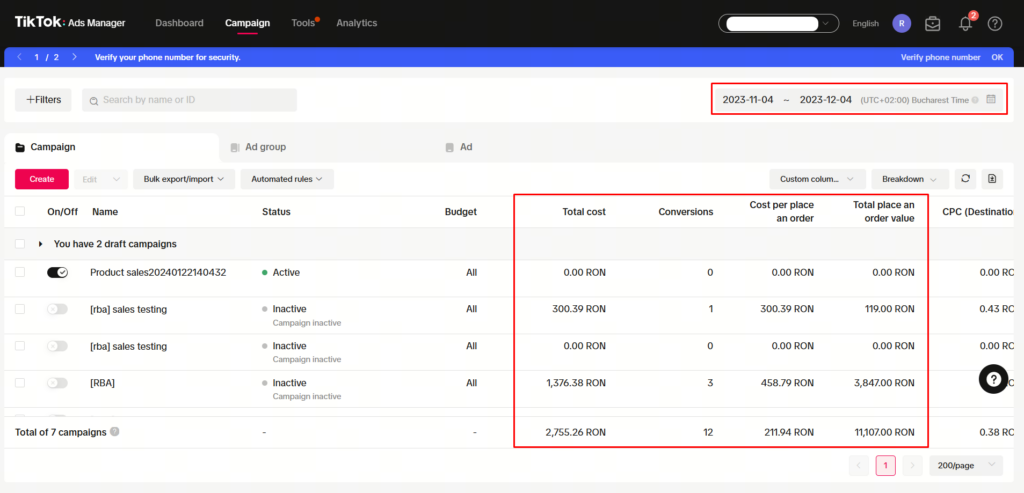Screen dimensions: 1024x493
Task: Go to next banner message arrow
Action: [x=74, y=57]
